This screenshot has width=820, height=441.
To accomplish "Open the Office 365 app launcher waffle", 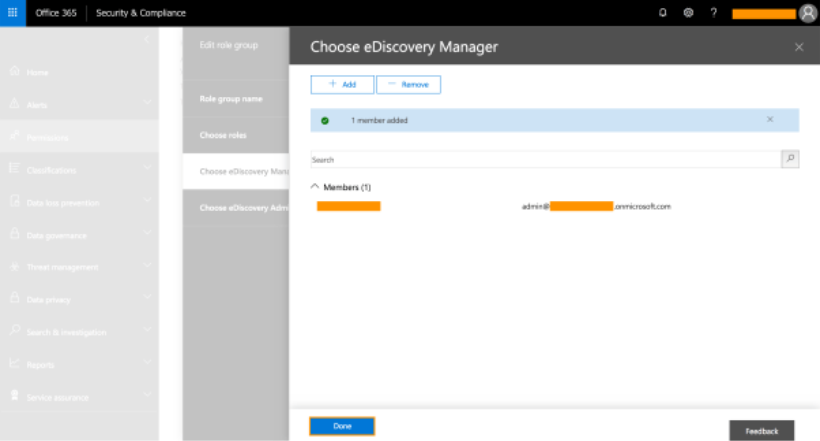I will [13, 13].
